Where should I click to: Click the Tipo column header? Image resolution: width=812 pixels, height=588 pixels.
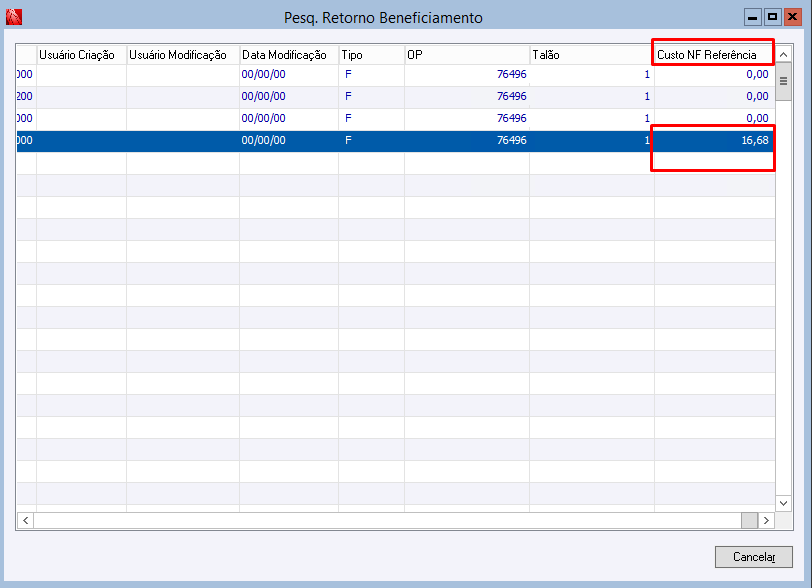[371, 55]
